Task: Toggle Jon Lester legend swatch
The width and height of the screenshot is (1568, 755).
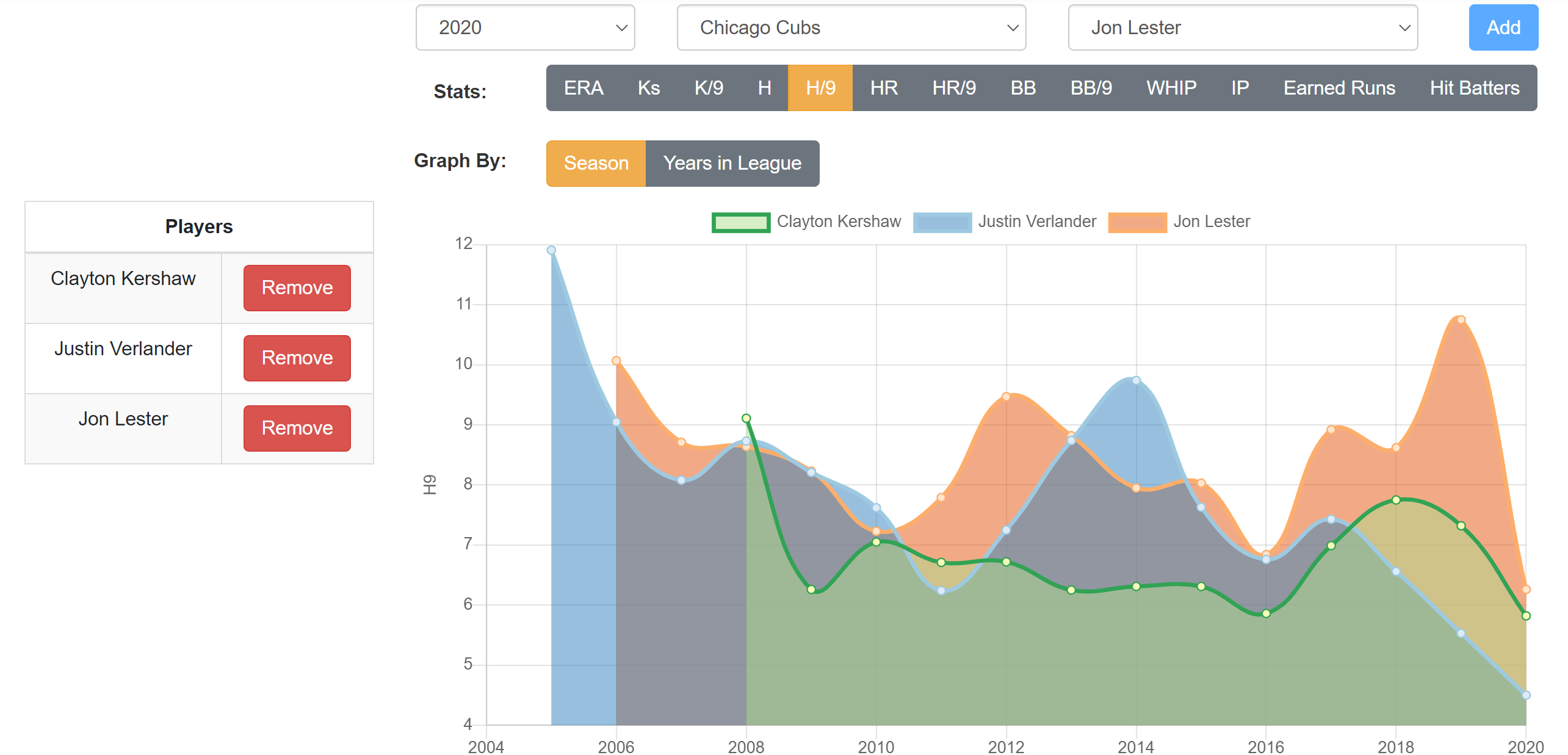Action: 1138,222
